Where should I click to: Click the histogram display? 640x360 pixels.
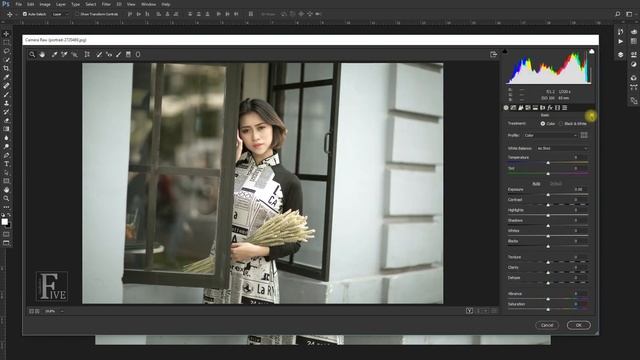[x=548, y=68]
